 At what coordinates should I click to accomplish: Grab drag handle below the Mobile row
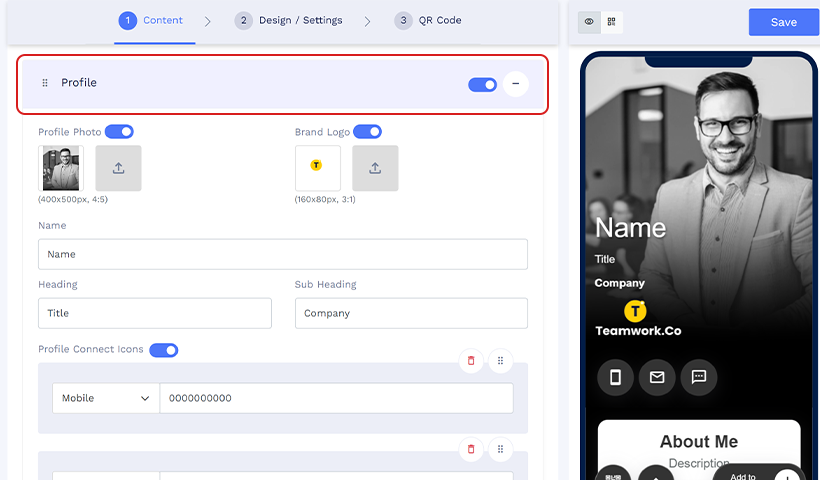[500, 449]
